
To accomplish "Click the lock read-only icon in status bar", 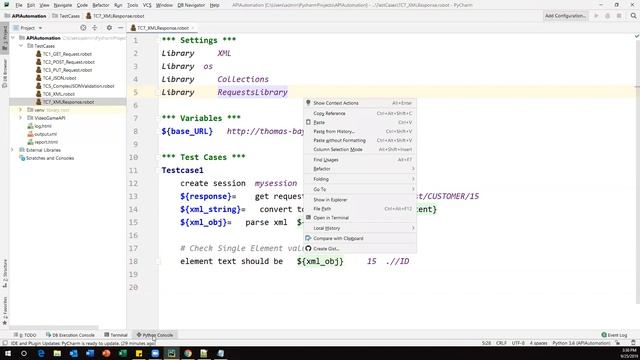I will [618, 343].
